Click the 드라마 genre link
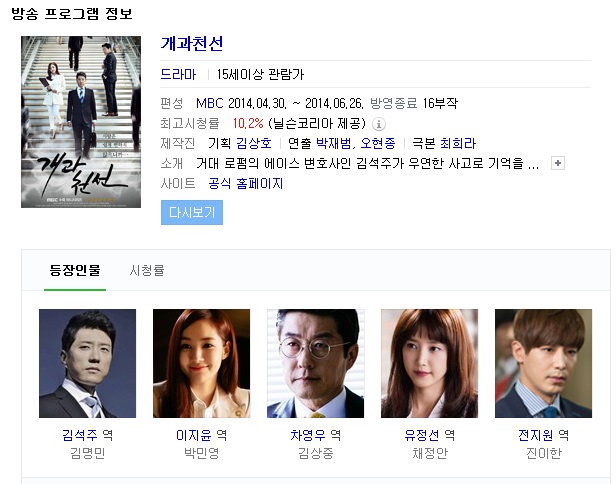 pos(178,74)
